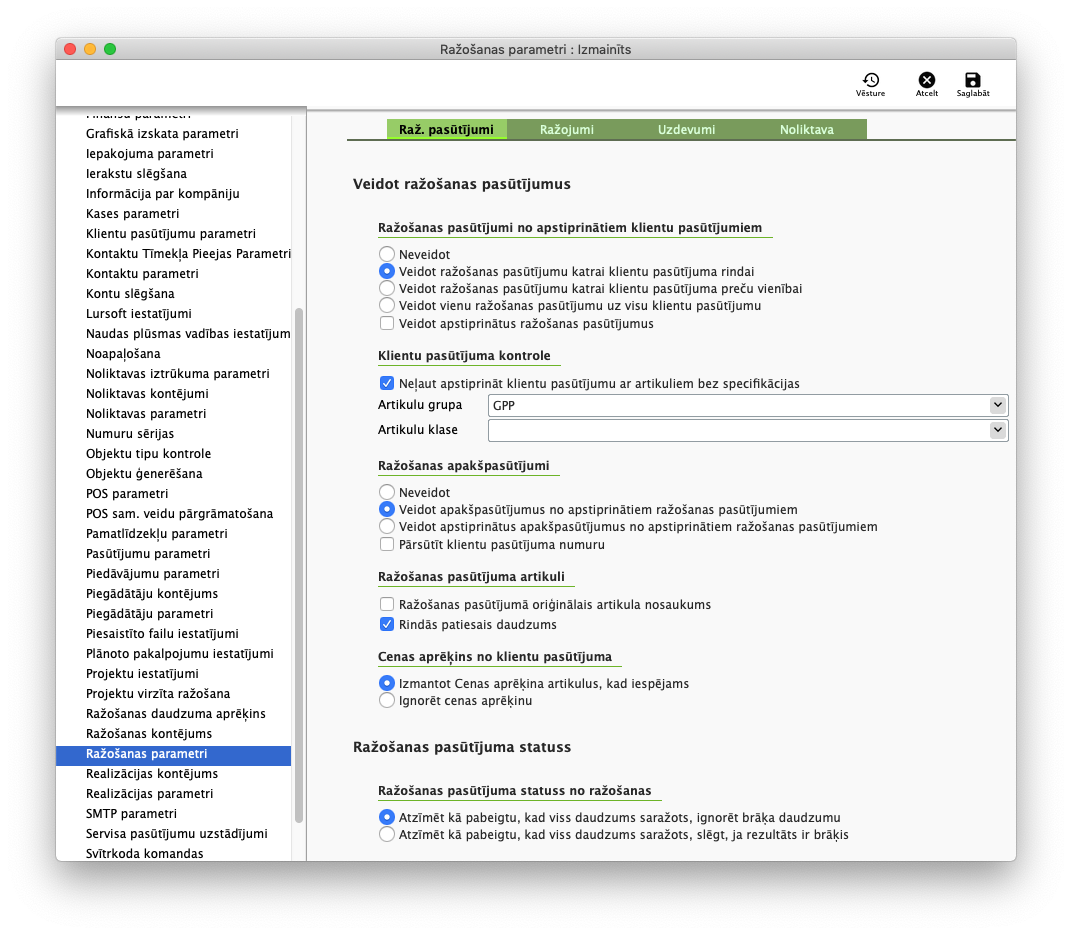Select SMTP parametri from the list
This screenshot has height=935, width=1072.
point(131,814)
